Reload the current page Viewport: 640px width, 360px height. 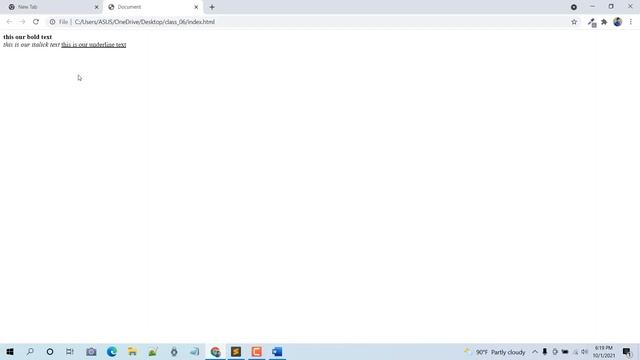click(36, 22)
